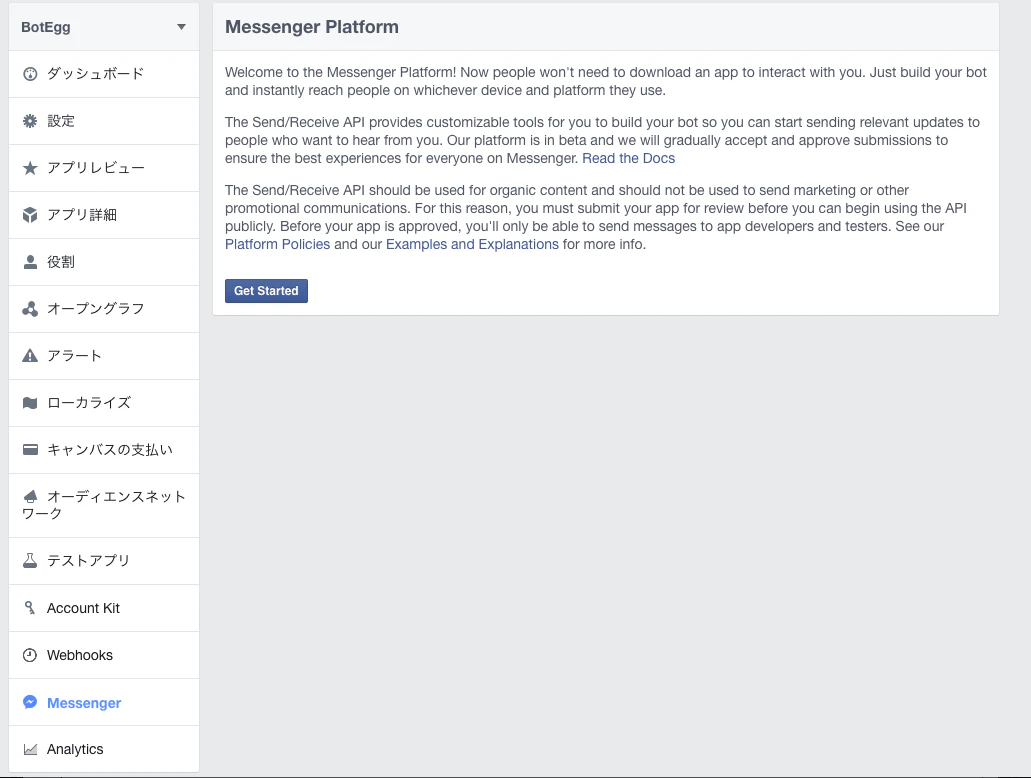Screen dimensions: 1031x778
Task: Click the megaphone Audience Network icon
Action: 30,496
